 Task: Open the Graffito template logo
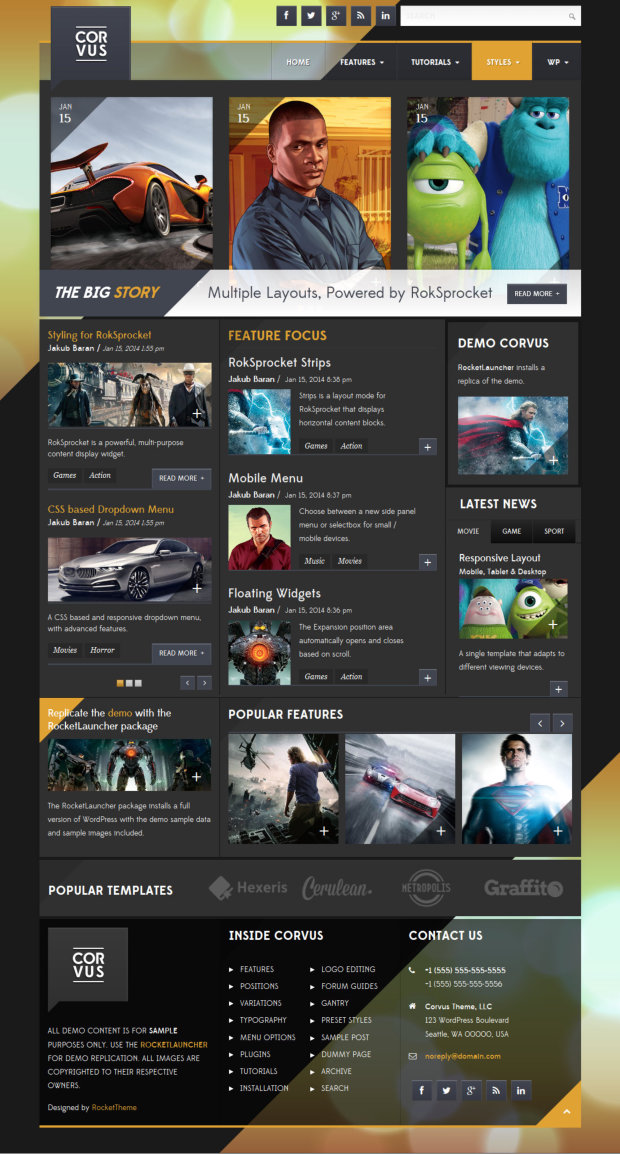click(524, 888)
